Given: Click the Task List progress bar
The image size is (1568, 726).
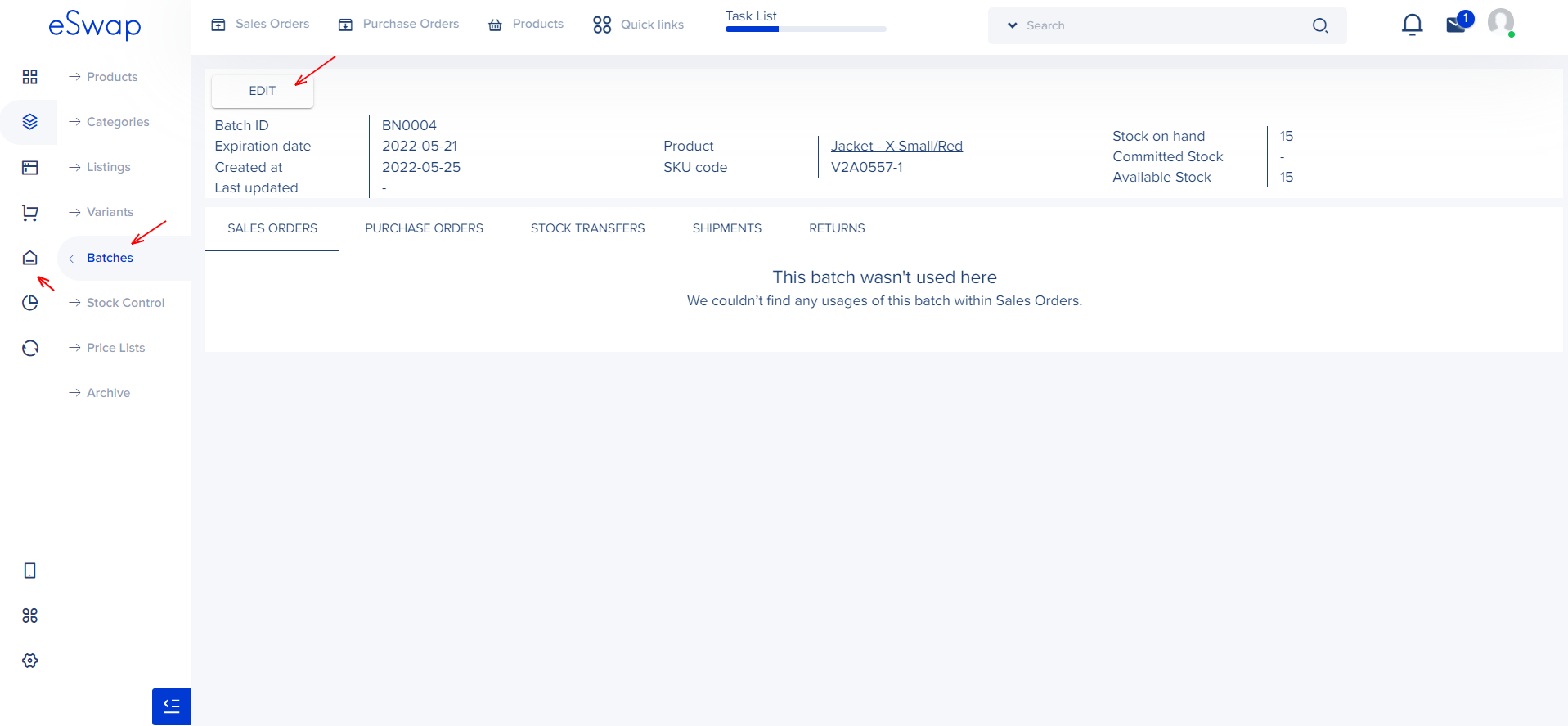Looking at the screenshot, I should point(805,29).
